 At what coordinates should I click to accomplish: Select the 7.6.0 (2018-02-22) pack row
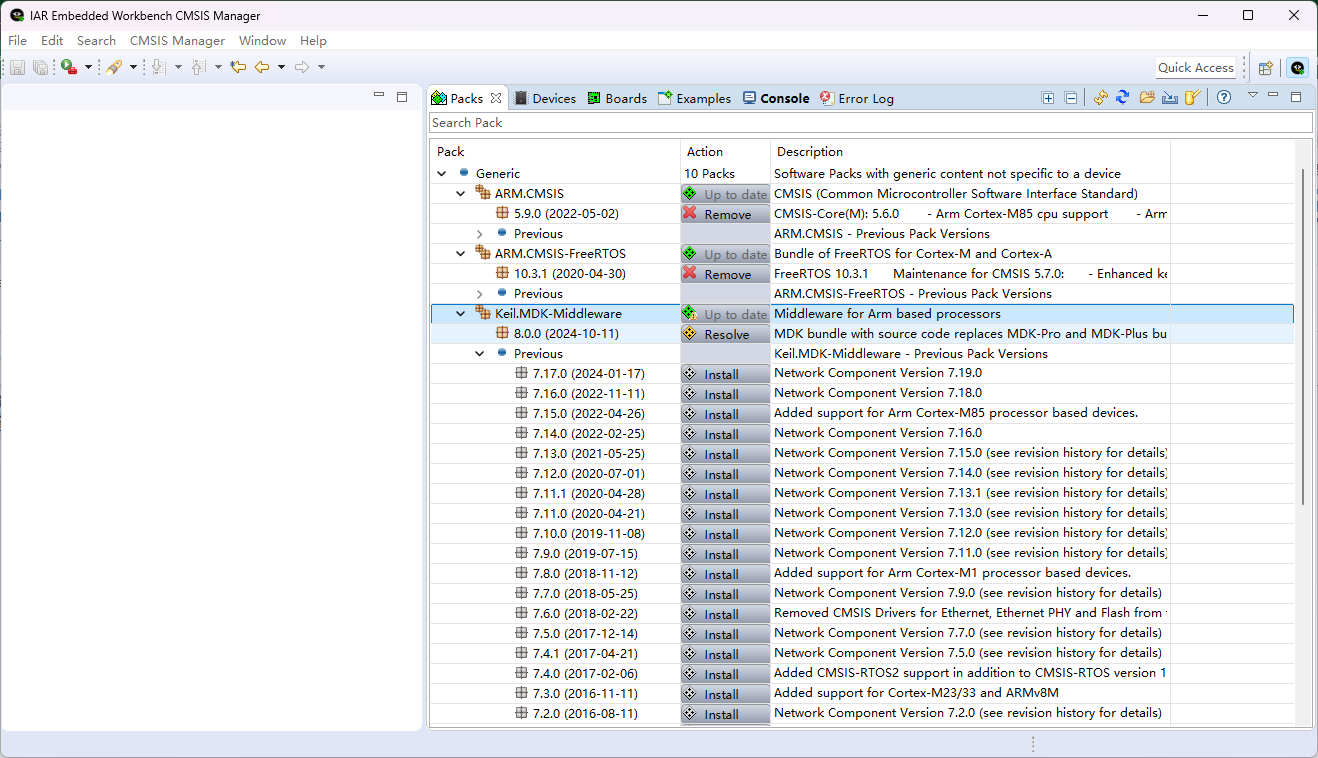coord(862,614)
